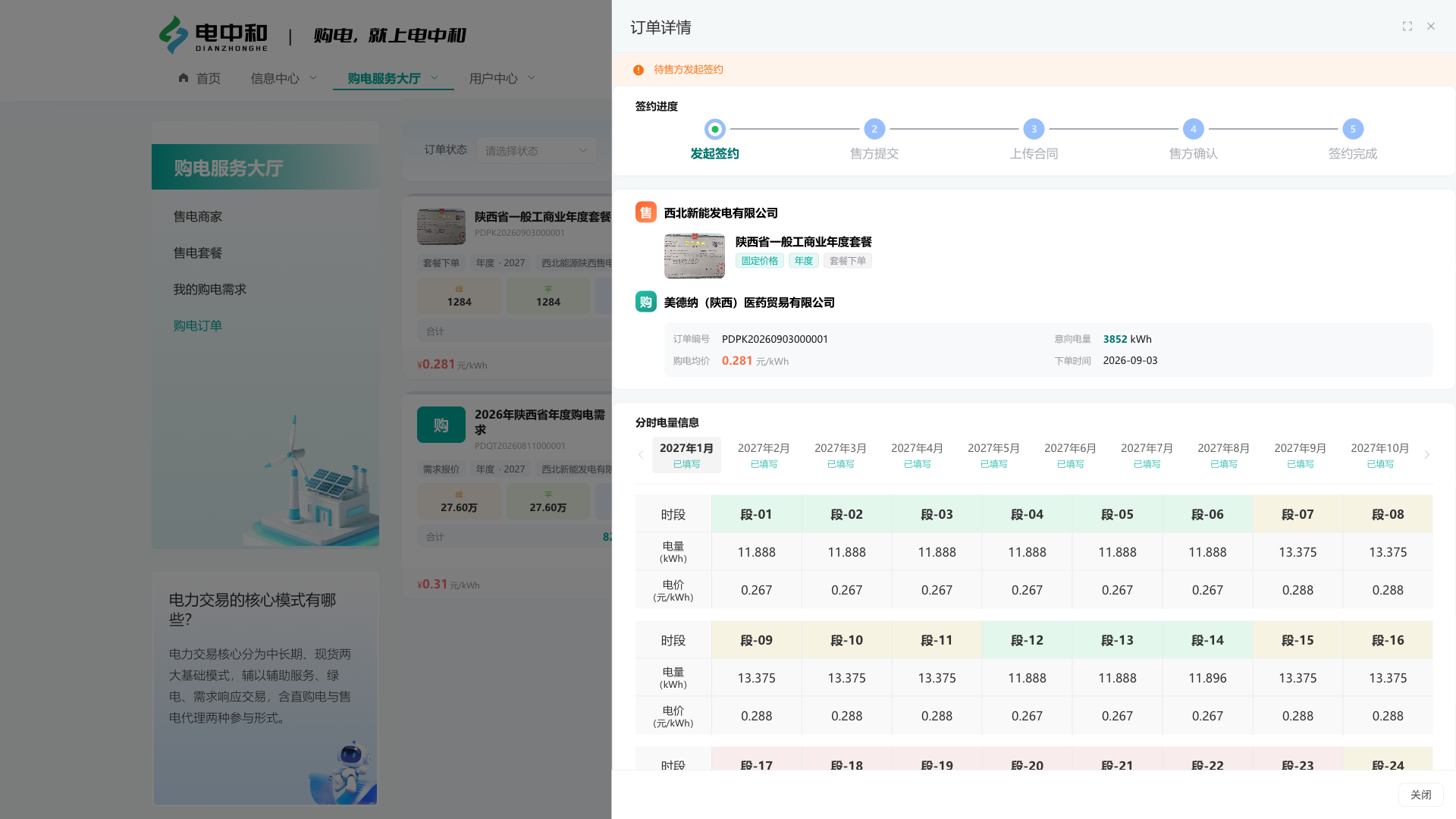Screen dimensions: 1456x819
Task: Click the 11.896 value under 段-14
Action: 1207,678
